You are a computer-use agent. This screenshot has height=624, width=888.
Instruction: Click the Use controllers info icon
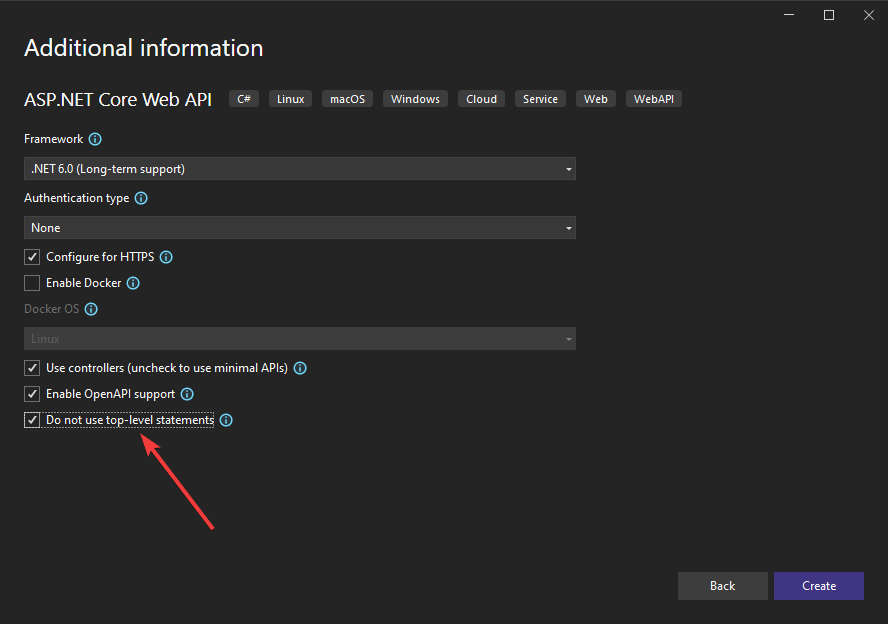pyautogui.click(x=300, y=368)
